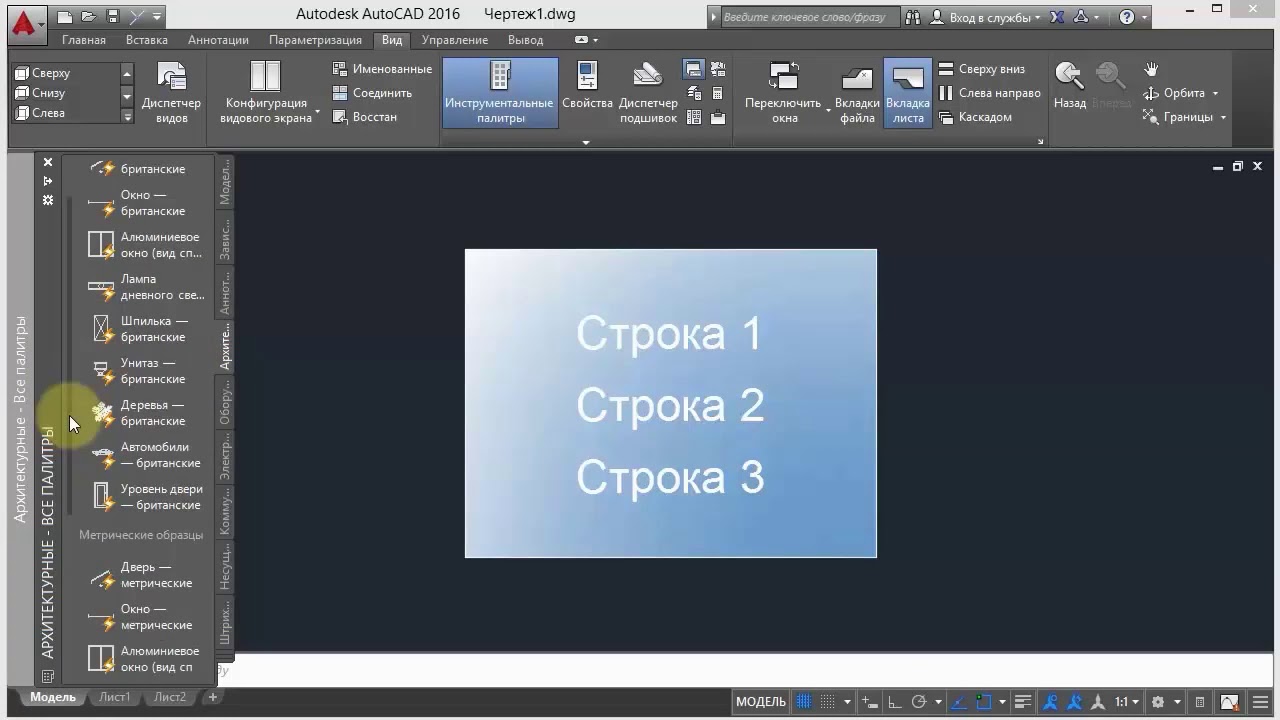Click the calculator icon in palettes panel
1280x720 pixels.
click(x=718, y=93)
